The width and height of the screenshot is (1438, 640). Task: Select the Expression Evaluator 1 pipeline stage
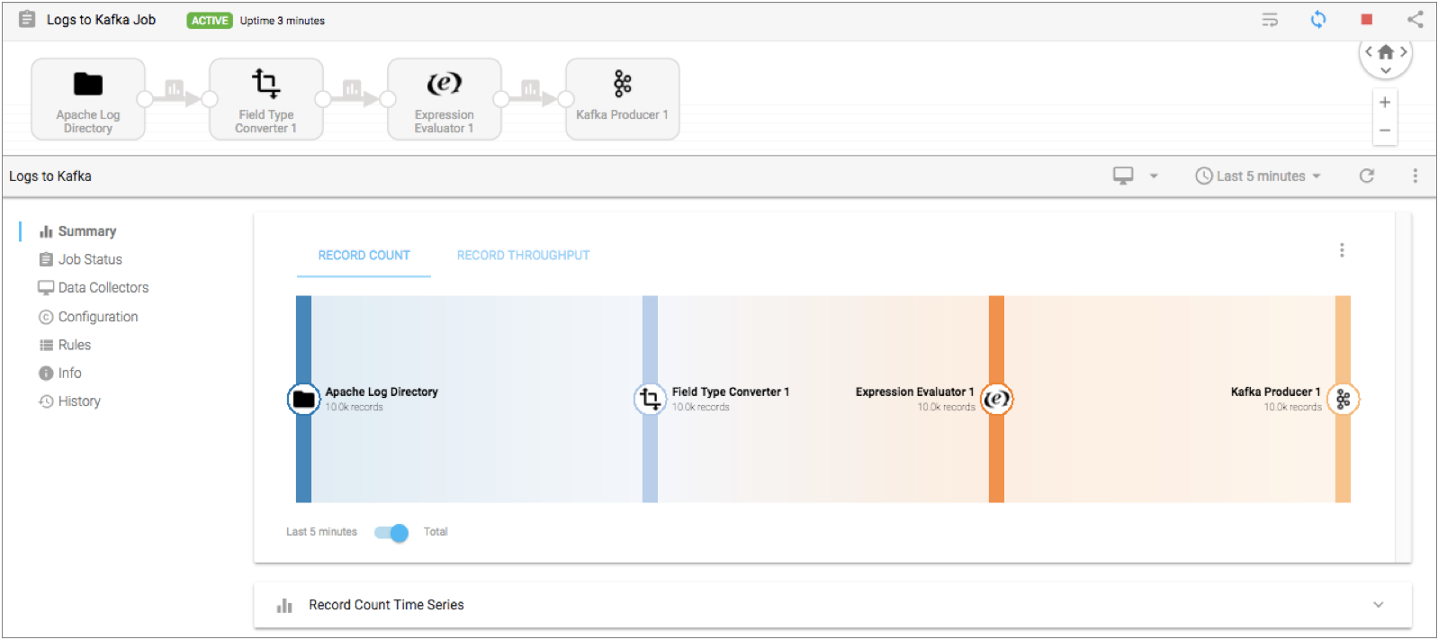click(444, 98)
